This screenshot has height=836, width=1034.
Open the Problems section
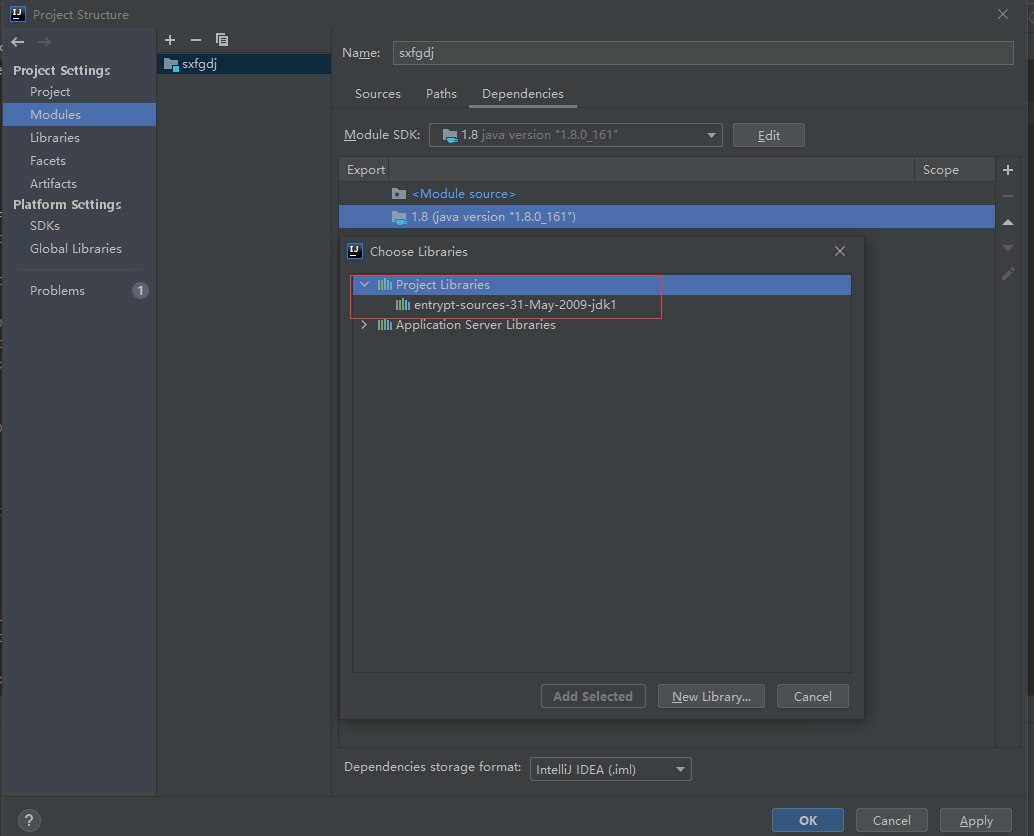57,291
